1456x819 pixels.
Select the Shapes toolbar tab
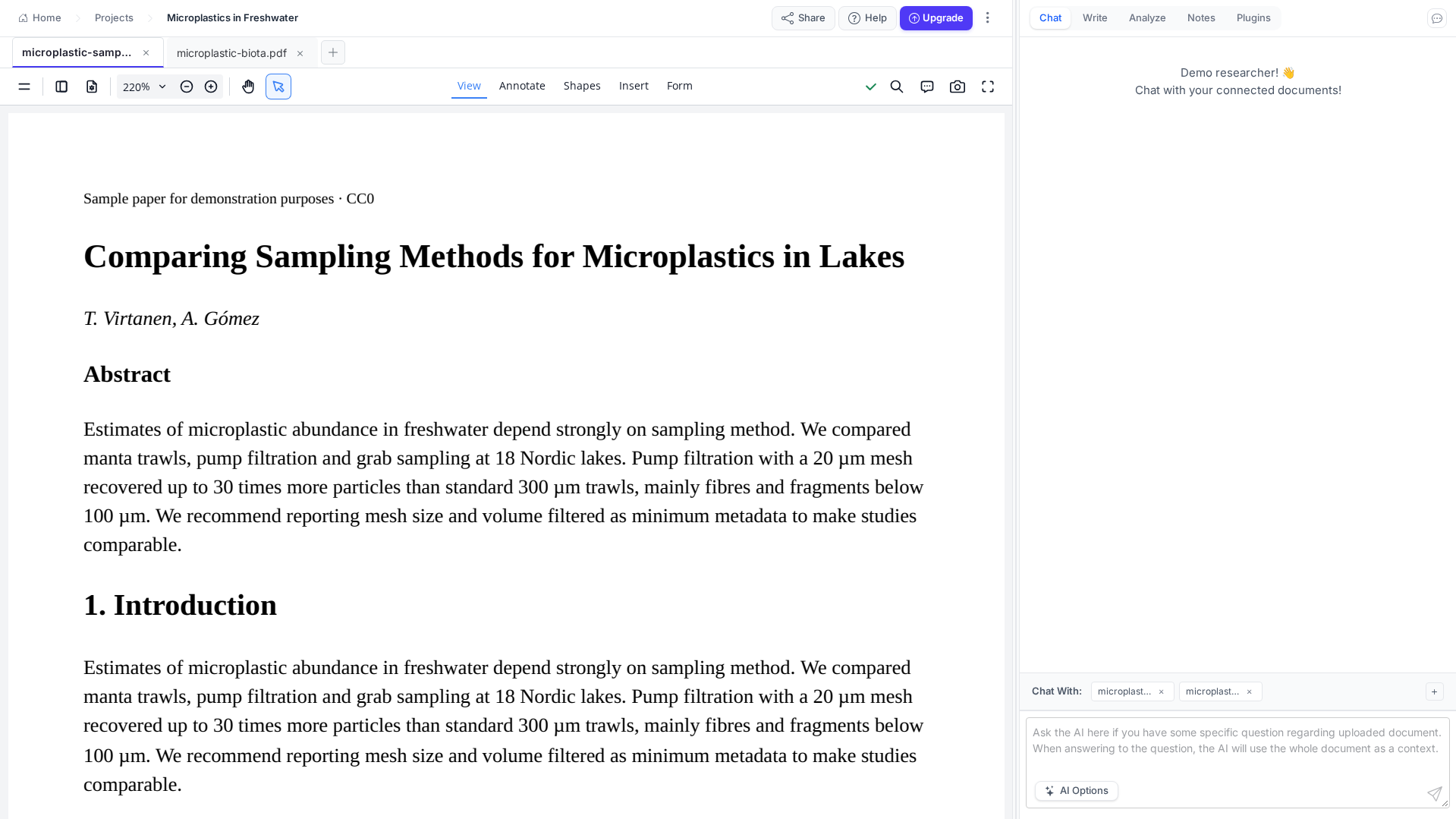click(x=582, y=86)
